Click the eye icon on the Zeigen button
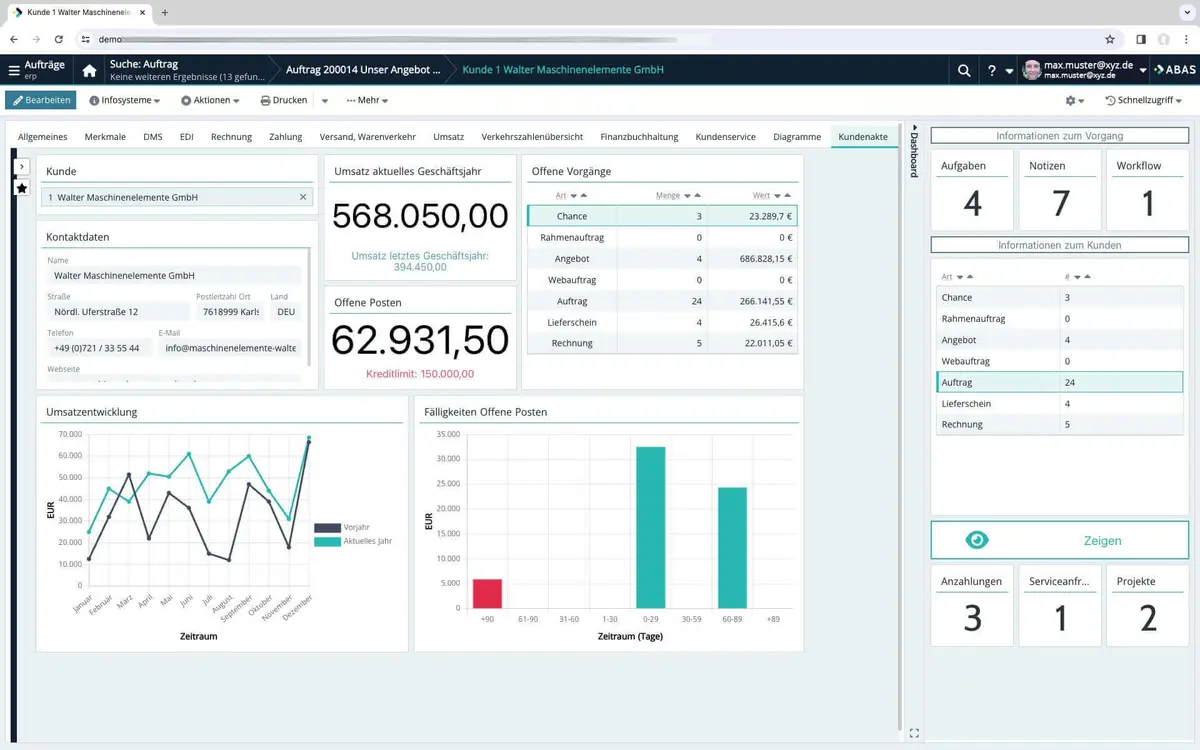Viewport: 1200px width, 750px height. [975, 540]
